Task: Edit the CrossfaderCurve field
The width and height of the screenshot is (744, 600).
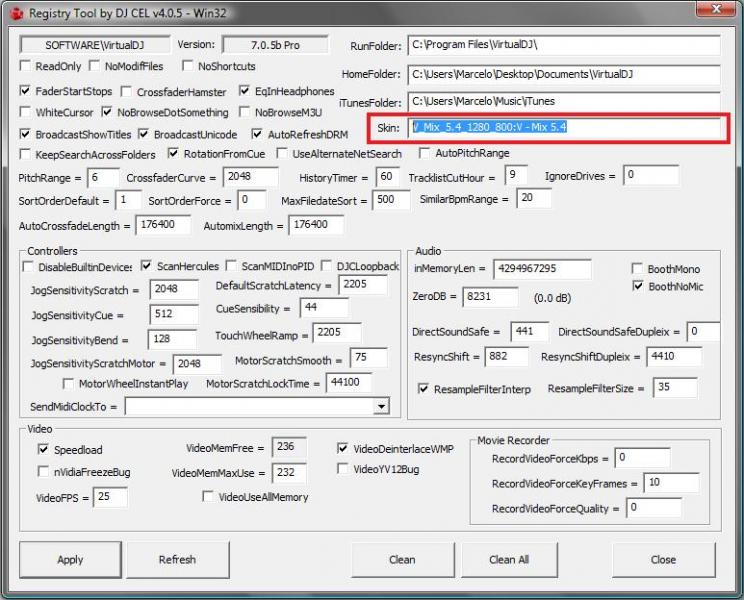Action: (x=251, y=176)
